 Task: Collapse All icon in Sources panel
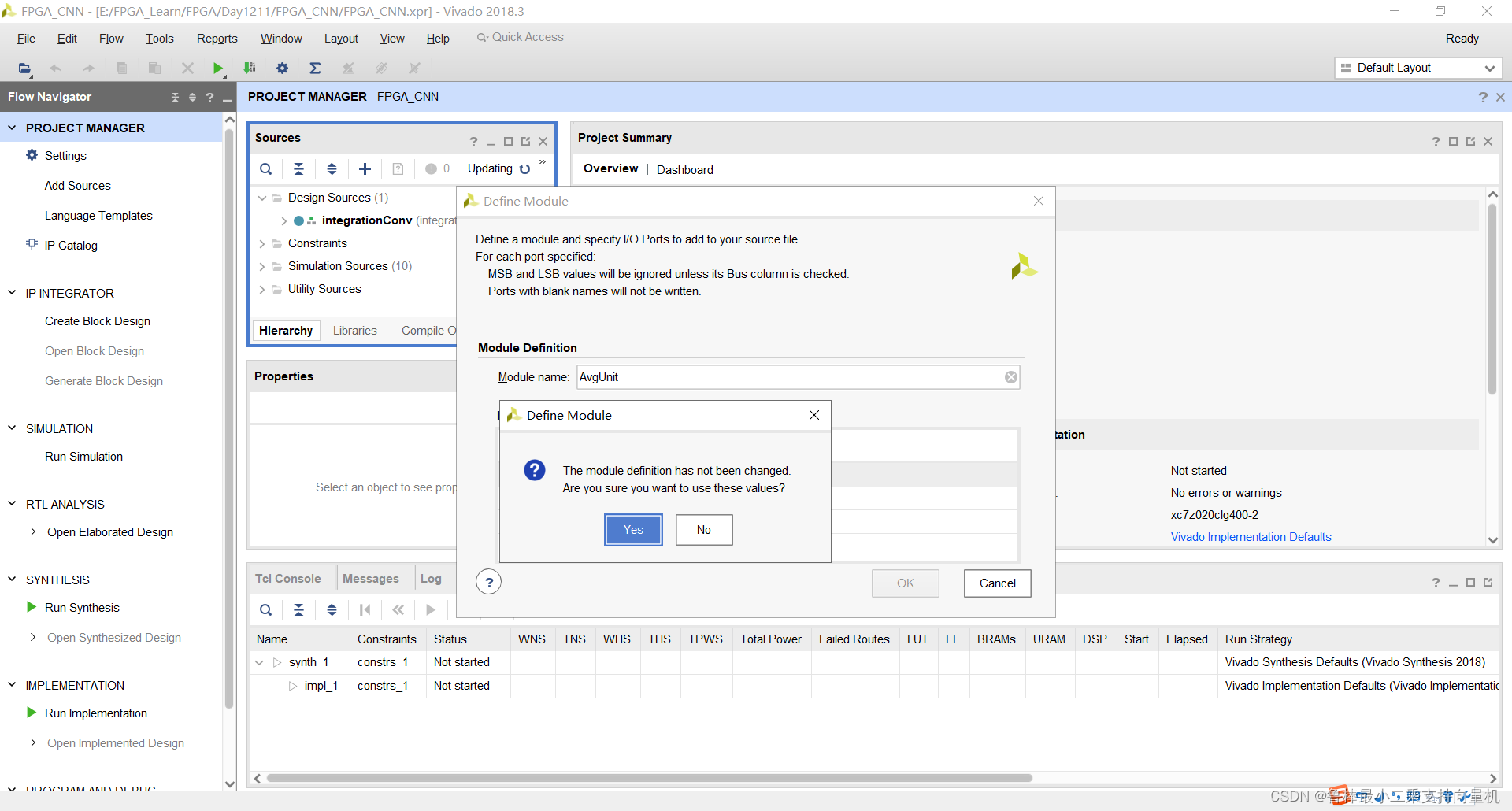pyautogui.click(x=298, y=168)
